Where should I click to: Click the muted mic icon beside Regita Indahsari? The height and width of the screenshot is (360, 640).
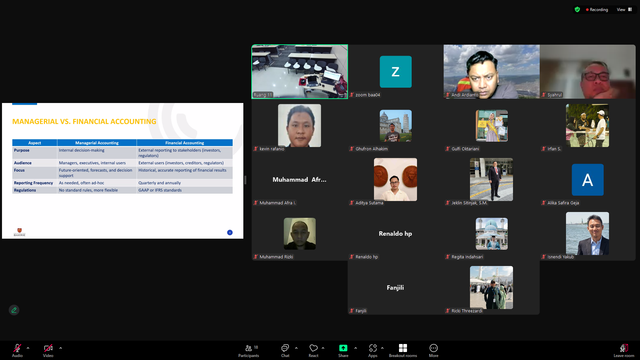(x=448, y=257)
